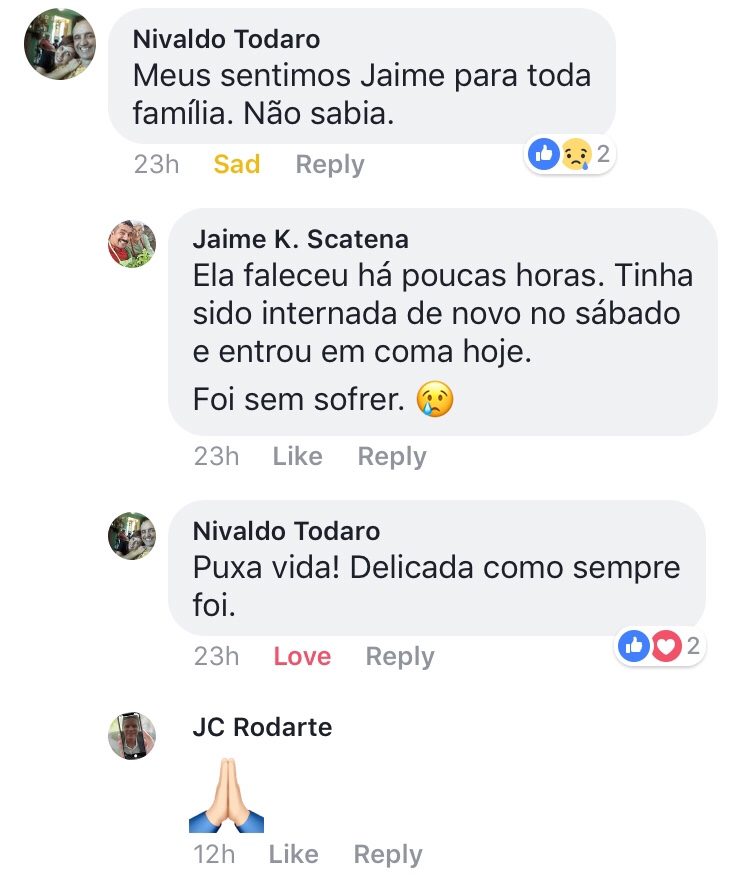750x878 pixels.
Task: Reply to the "Meus sentimos Jaime" comment
Action: (x=330, y=164)
